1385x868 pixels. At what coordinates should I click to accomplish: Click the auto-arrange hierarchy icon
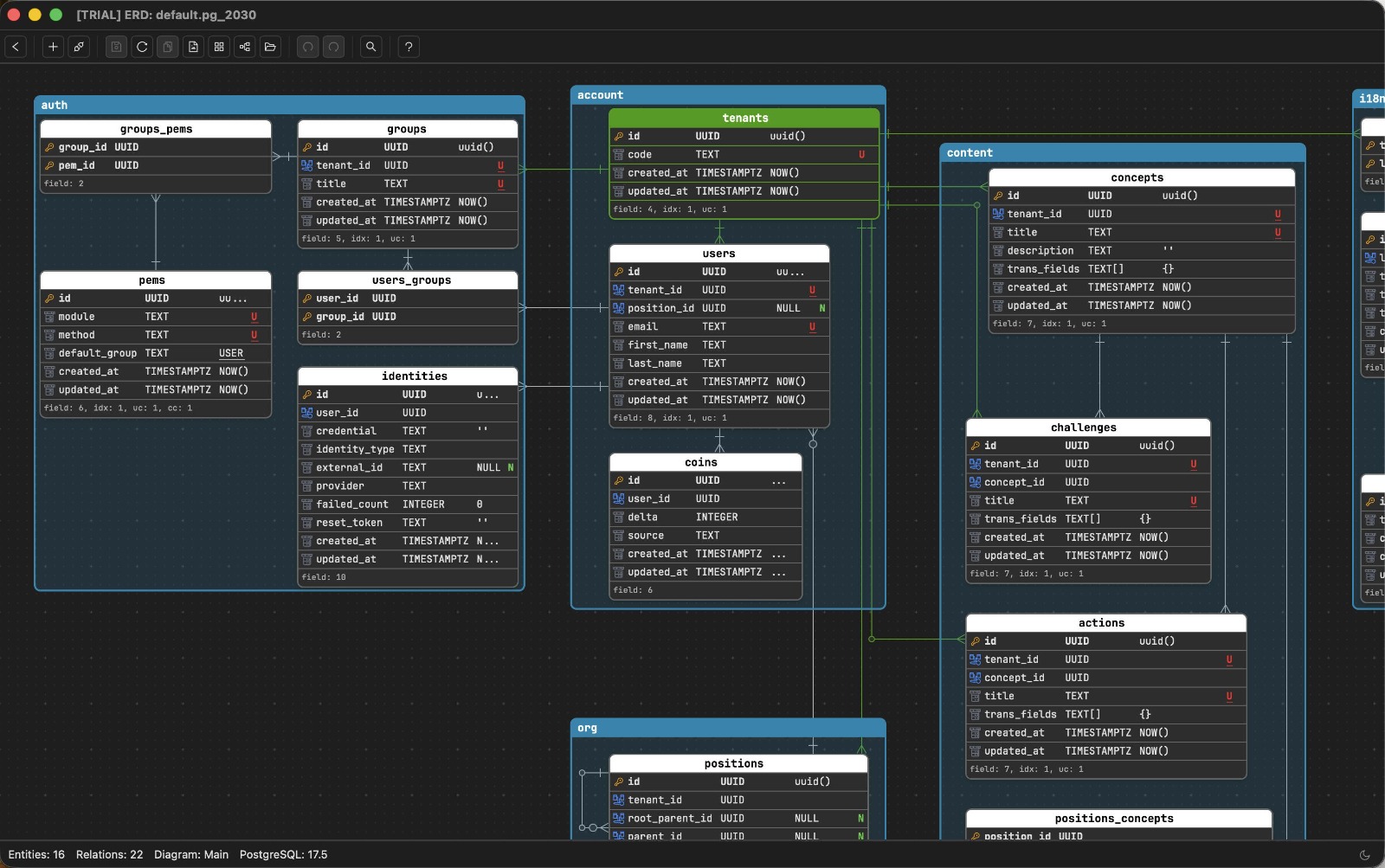245,47
